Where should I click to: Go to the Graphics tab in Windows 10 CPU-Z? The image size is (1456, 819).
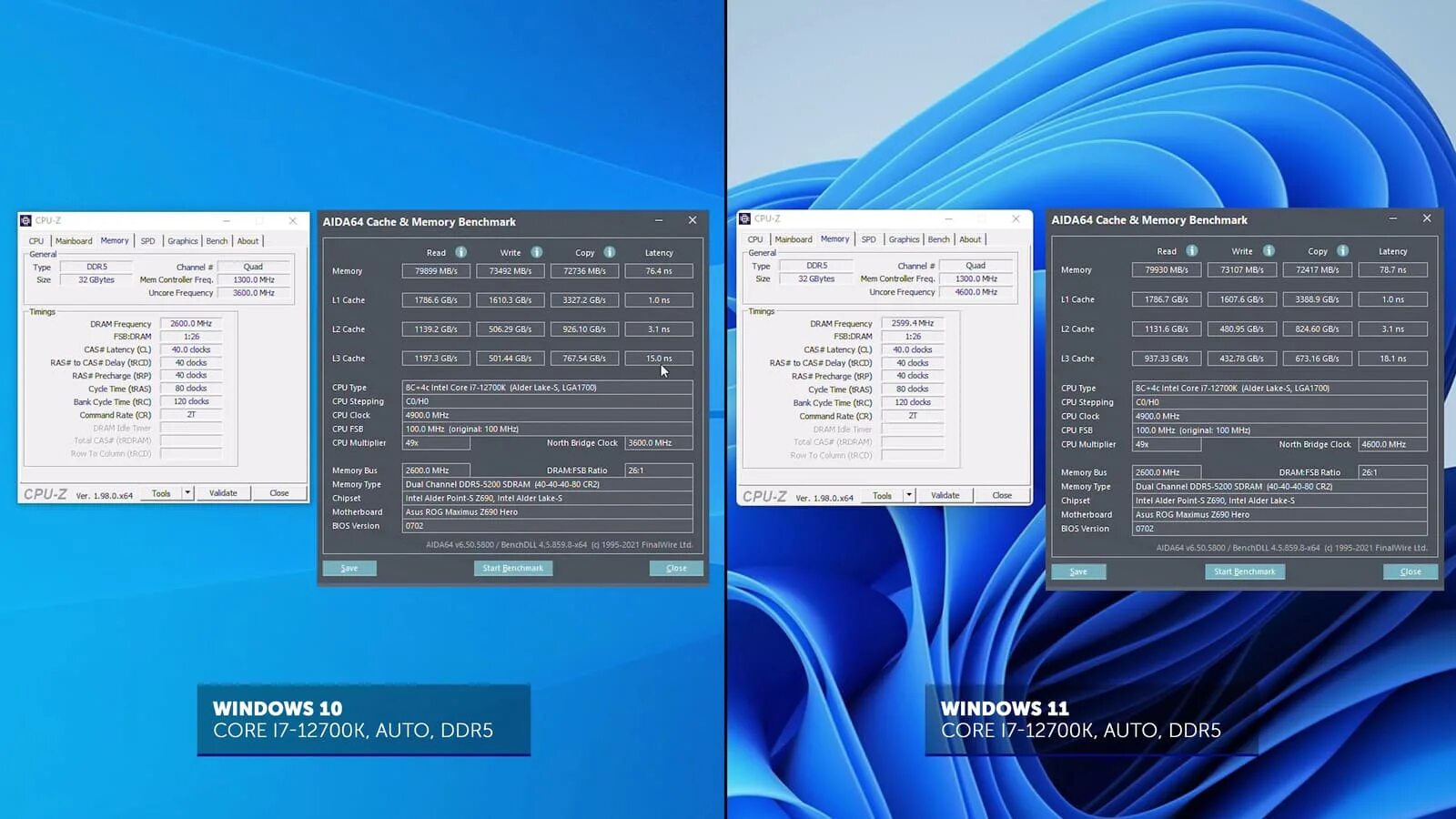[183, 241]
